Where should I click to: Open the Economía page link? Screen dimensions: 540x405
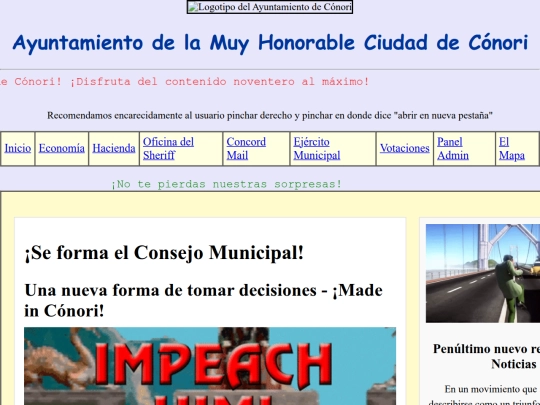tap(61, 148)
